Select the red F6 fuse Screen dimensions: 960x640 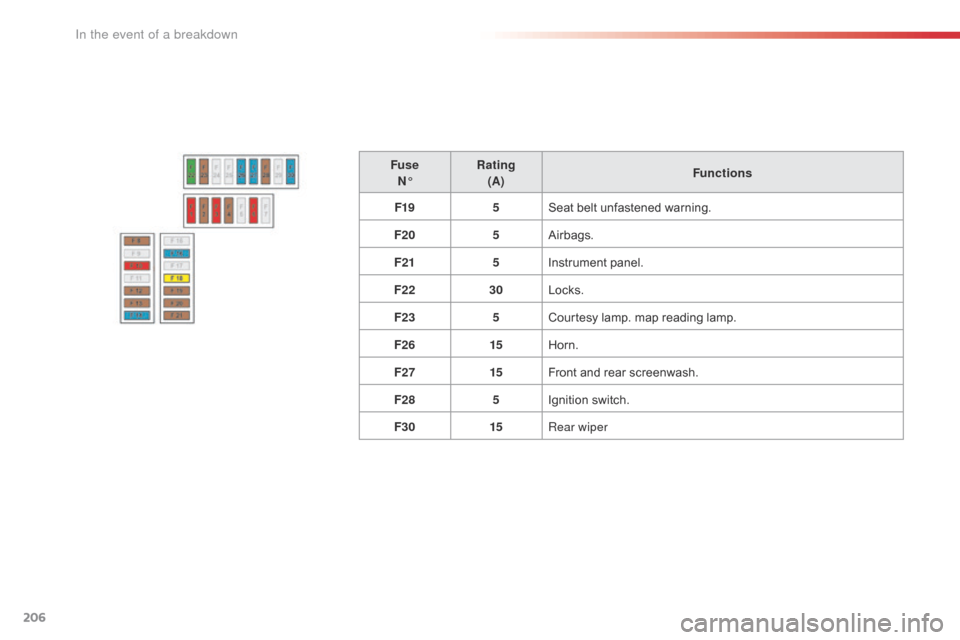tap(254, 211)
